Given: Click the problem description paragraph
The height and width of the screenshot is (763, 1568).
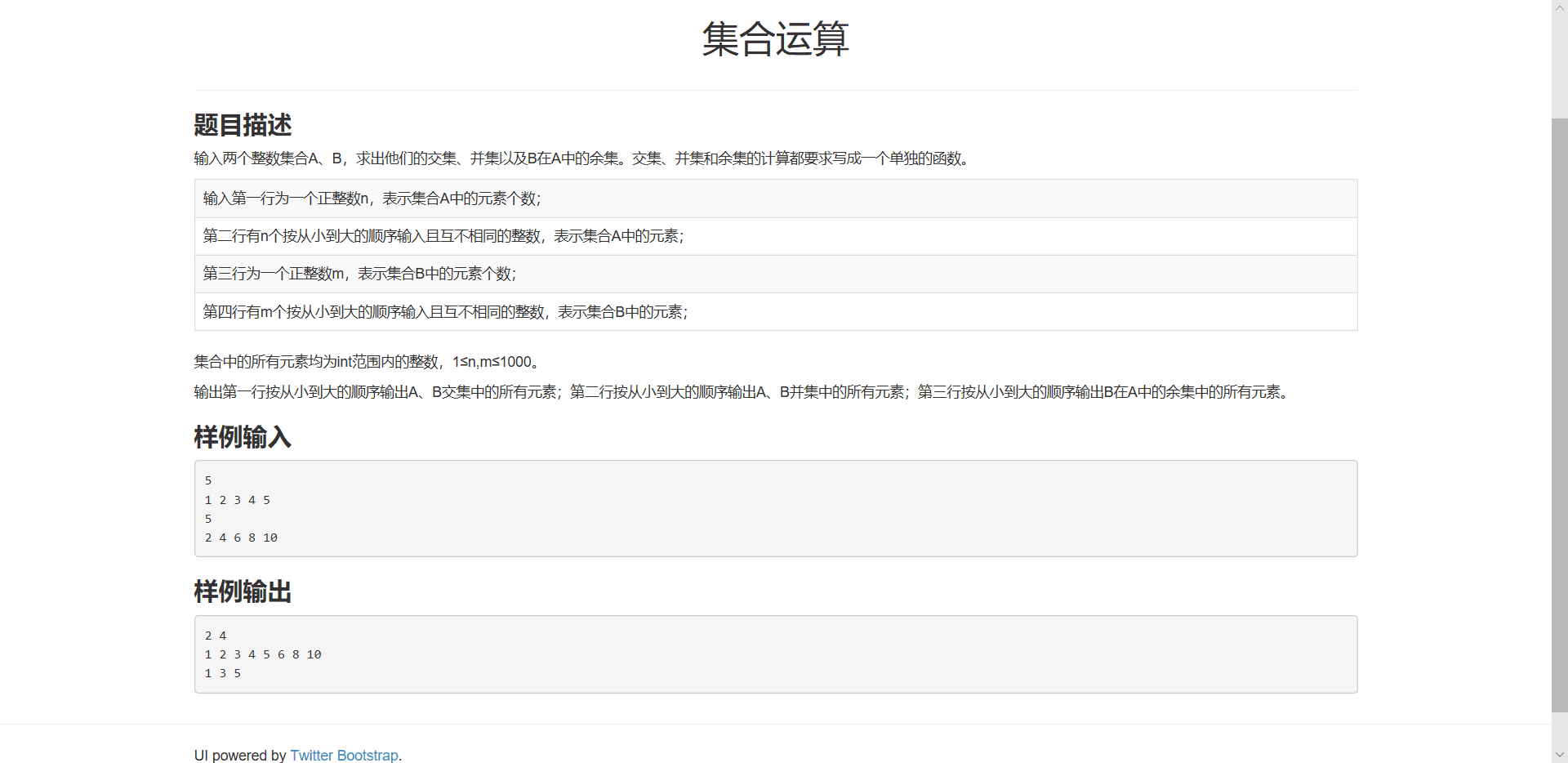Looking at the screenshot, I should click(x=582, y=158).
